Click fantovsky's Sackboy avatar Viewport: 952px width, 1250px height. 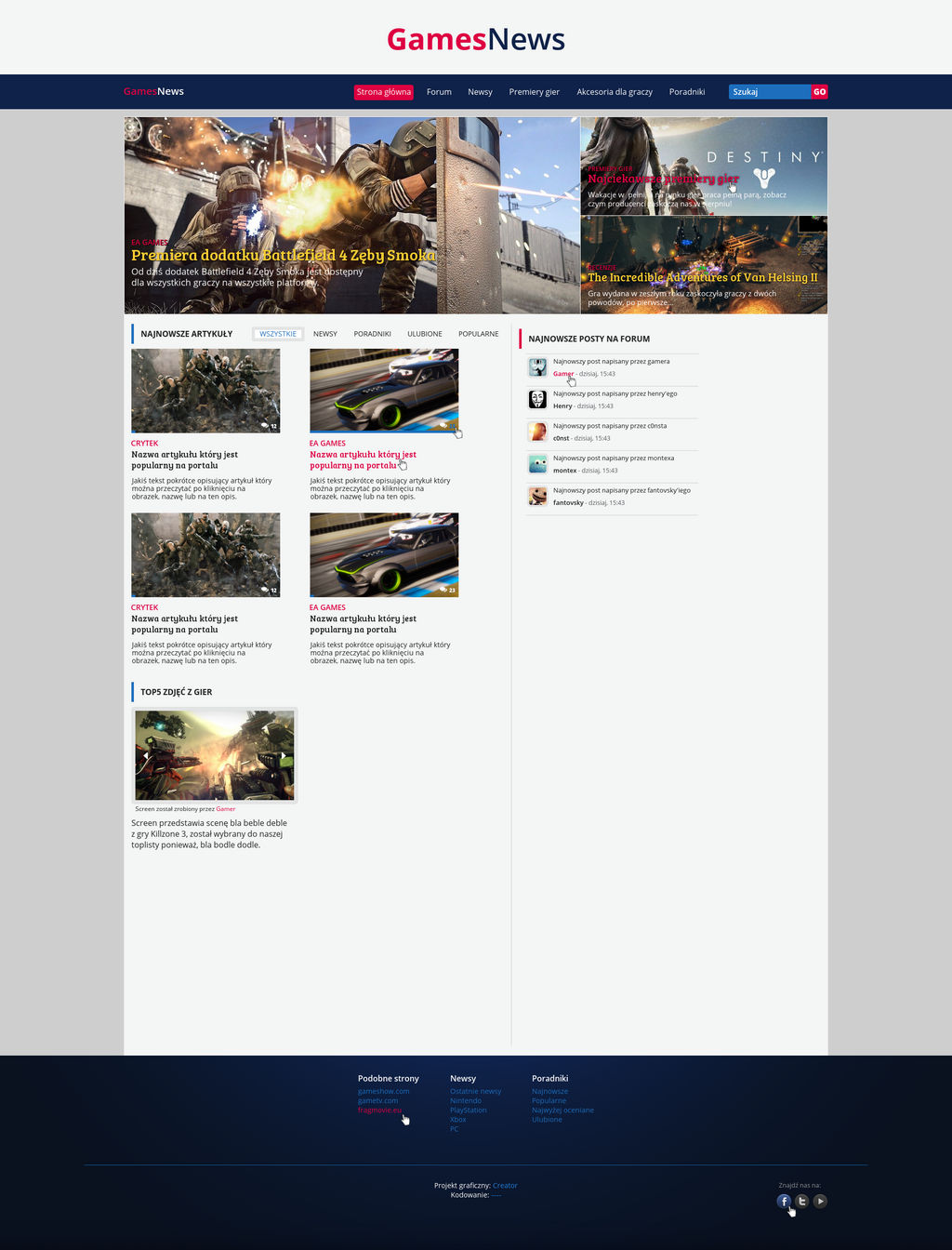click(537, 497)
